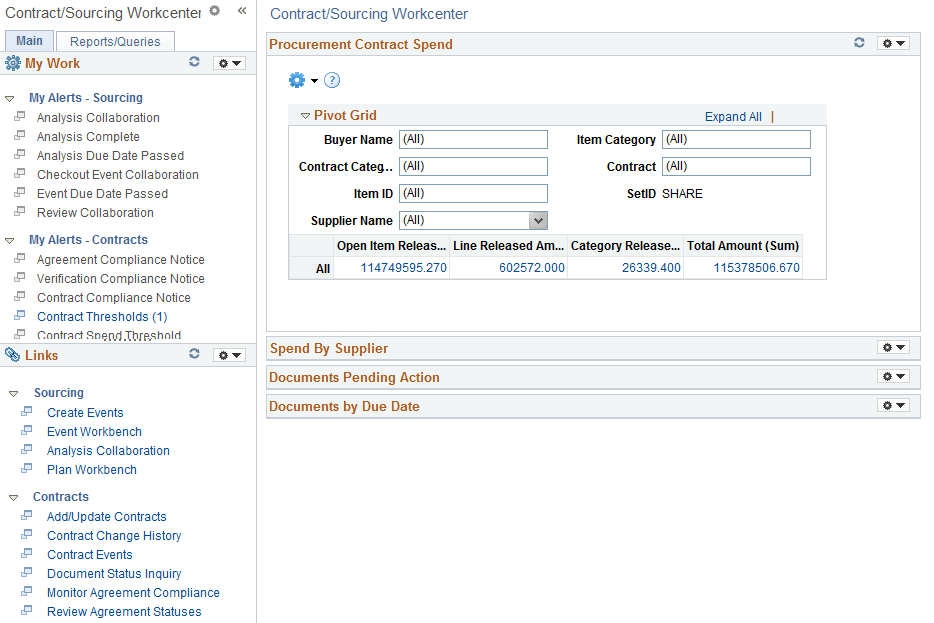
Task: Switch to the Main tab
Action: [x=29, y=41]
